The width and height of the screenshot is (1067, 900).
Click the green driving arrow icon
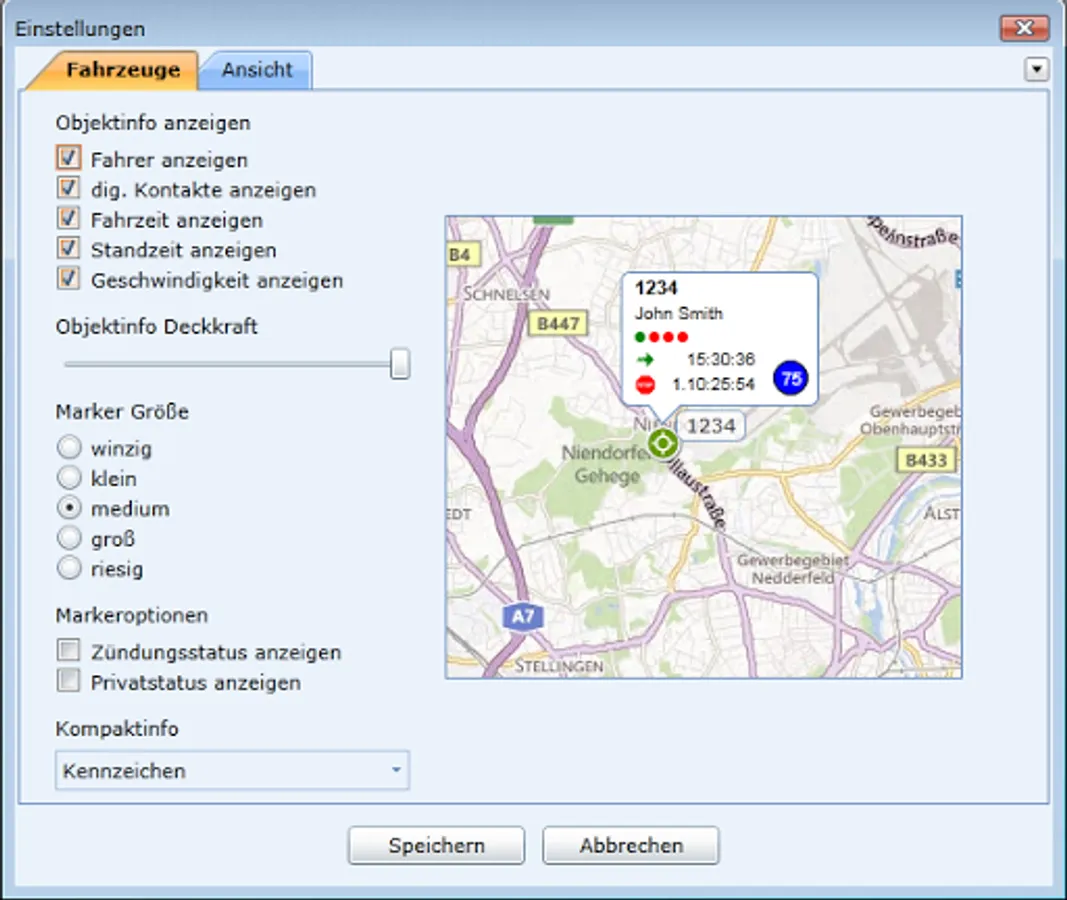click(644, 359)
